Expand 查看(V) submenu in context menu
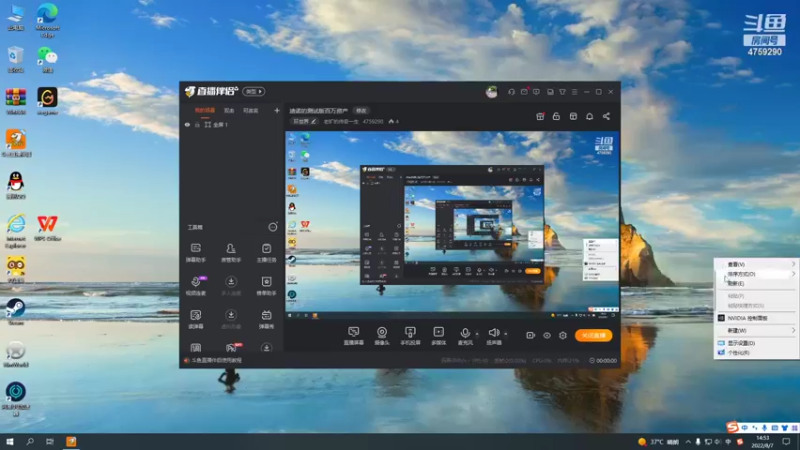 [x=757, y=264]
